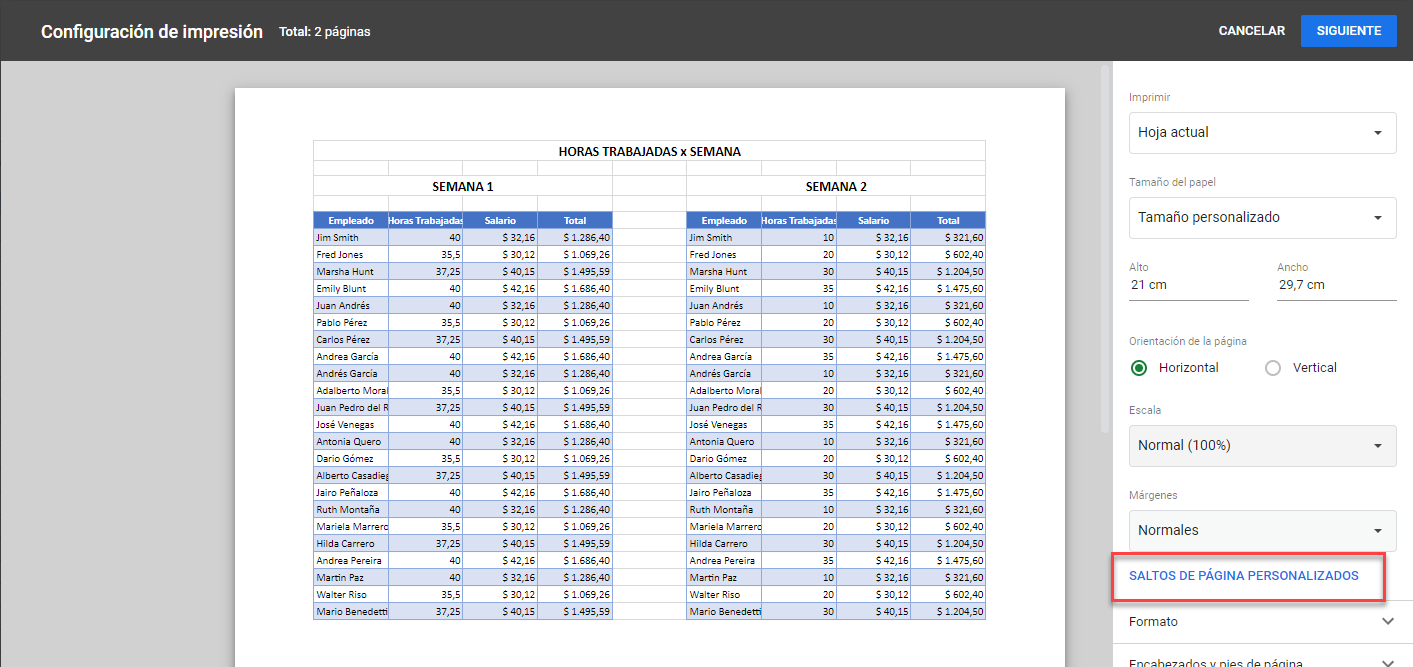The image size is (1413, 667).
Task: Click José Venegas cell in SEMANA 2 table
Action: (724, 424)
